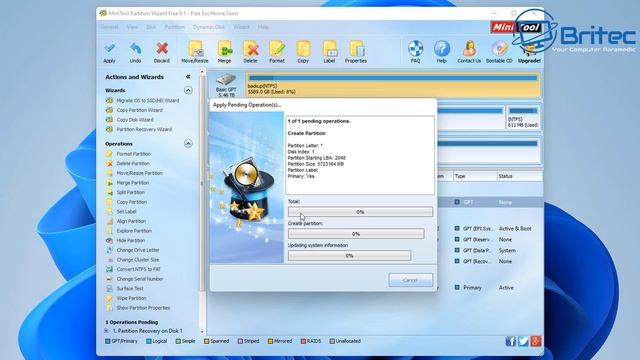The image size is (640, 360).
Task: Choose Format Partition operation
Action: 133,154
